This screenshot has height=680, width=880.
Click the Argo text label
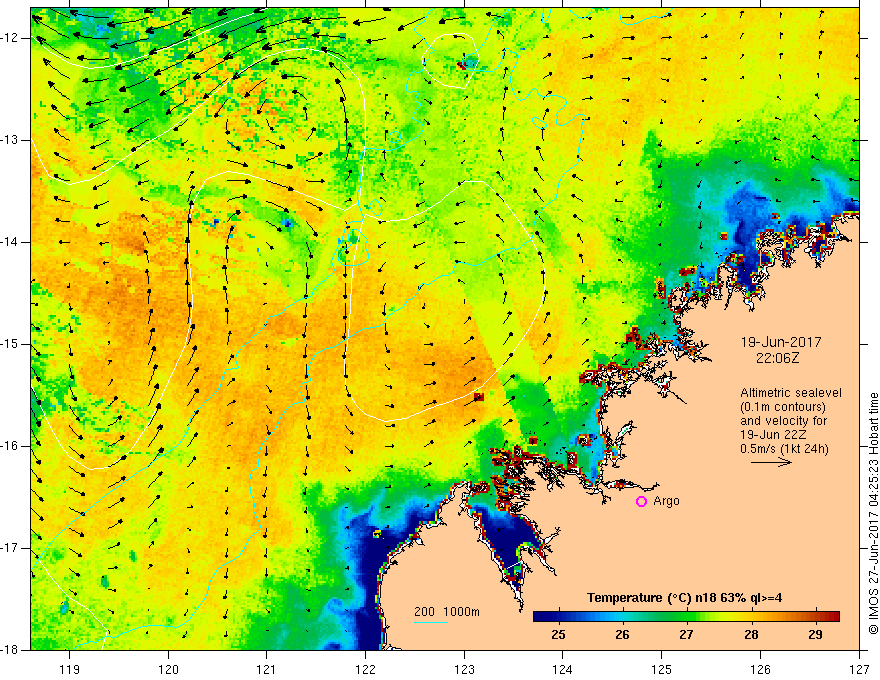(x=666, y=501)
